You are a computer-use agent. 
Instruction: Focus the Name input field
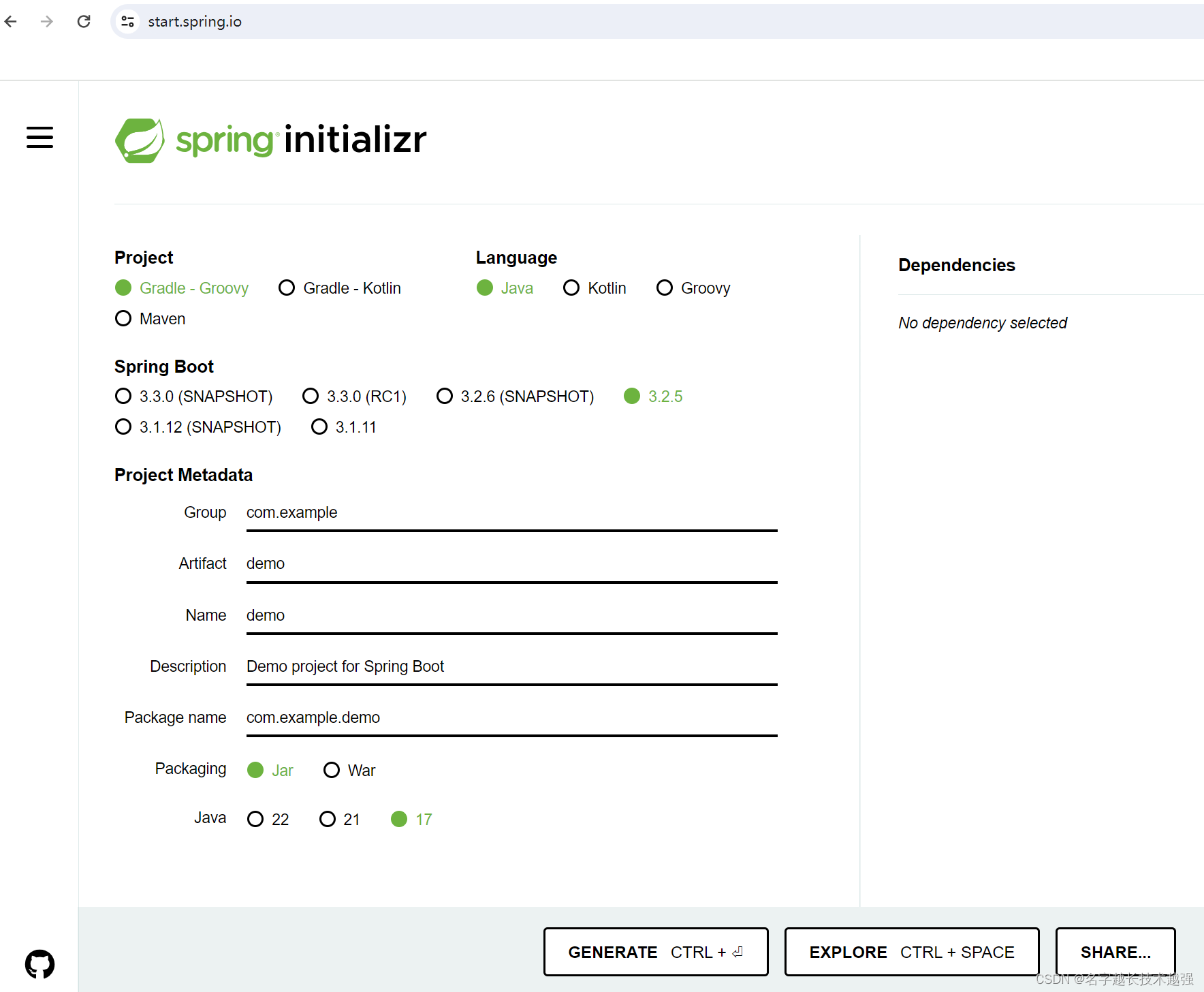coord(511,616)
